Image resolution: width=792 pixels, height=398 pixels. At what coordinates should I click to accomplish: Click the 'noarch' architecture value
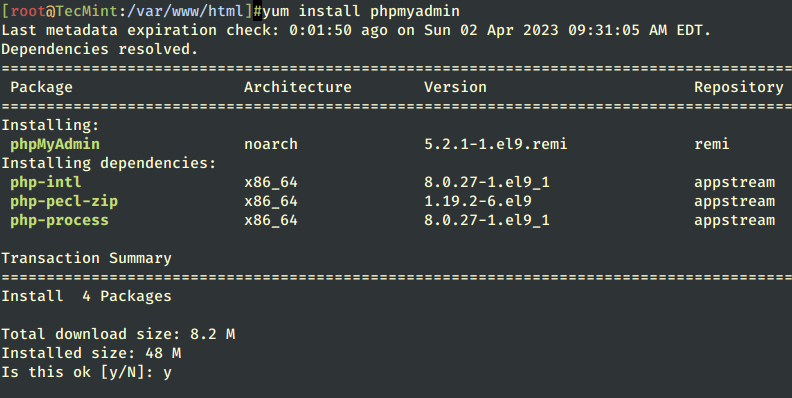click(x=271, y=144)
